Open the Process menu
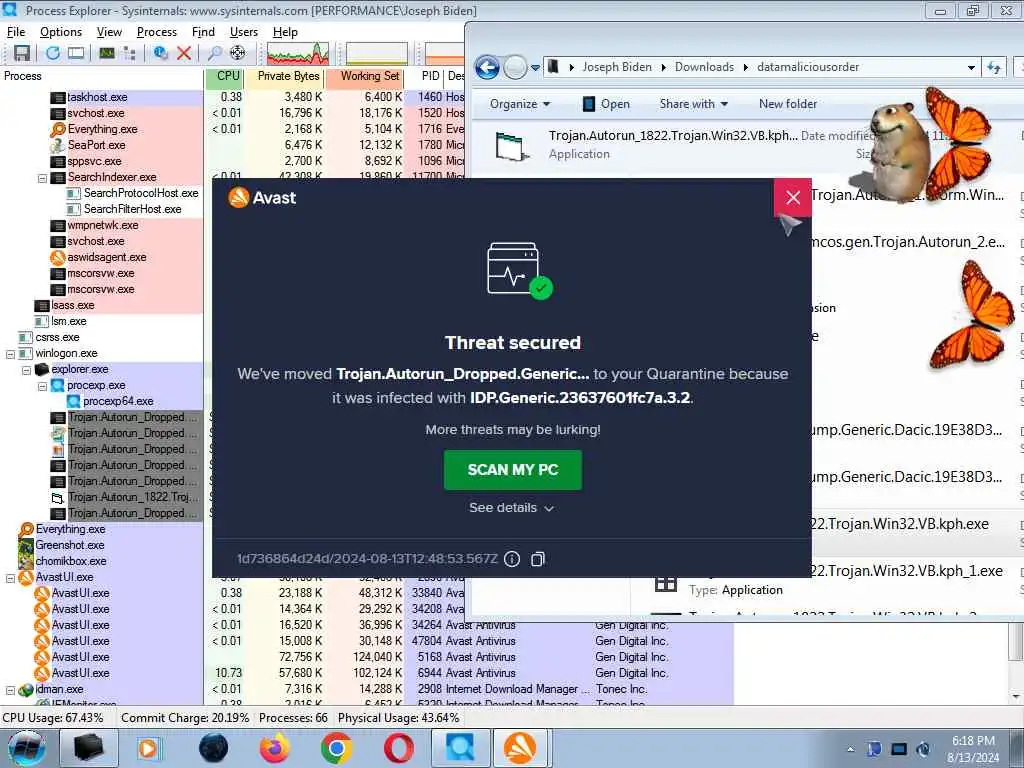 tap(157, 32)
